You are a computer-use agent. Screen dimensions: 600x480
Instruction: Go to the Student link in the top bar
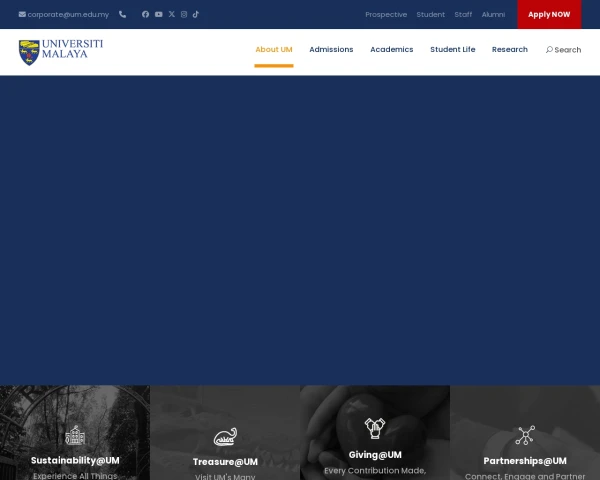[430, 15]
